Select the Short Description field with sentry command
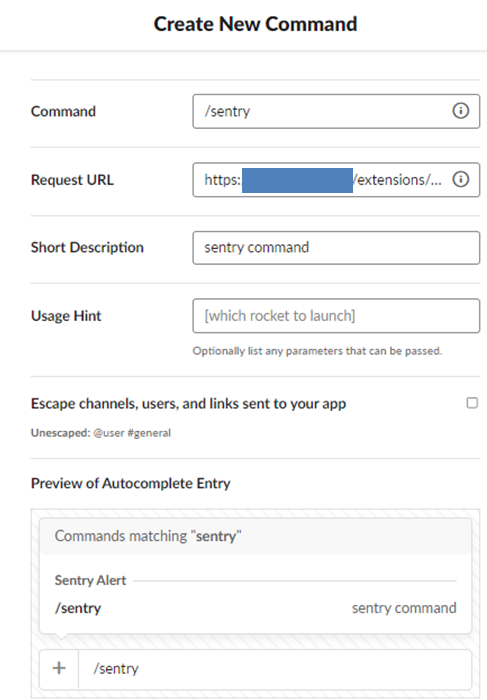The width and height of the screenshot is (487, 700). pyautogui.click(x=336, y=248)
